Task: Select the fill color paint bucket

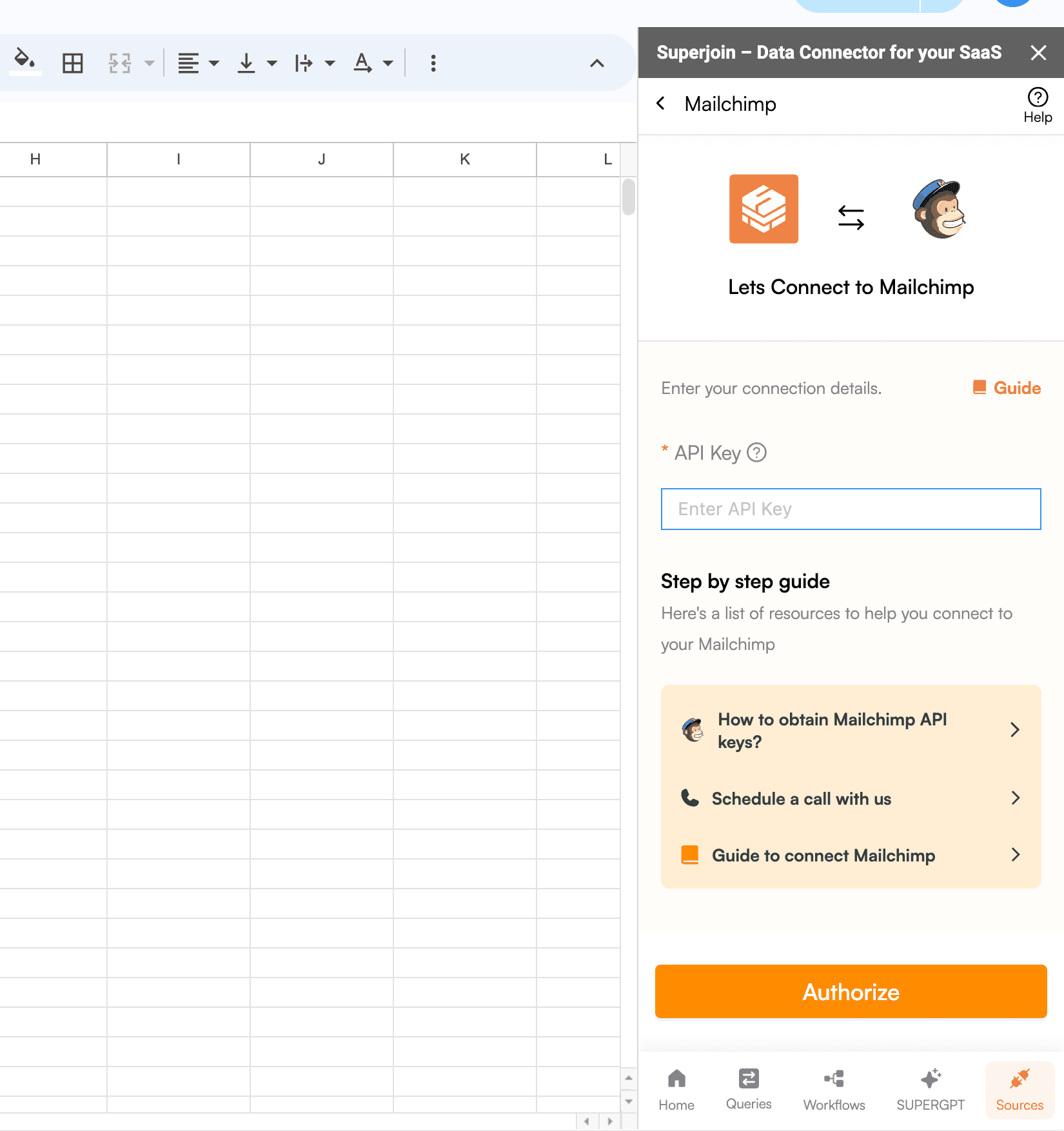Action: pyautogui.click(x=25, y=61)
